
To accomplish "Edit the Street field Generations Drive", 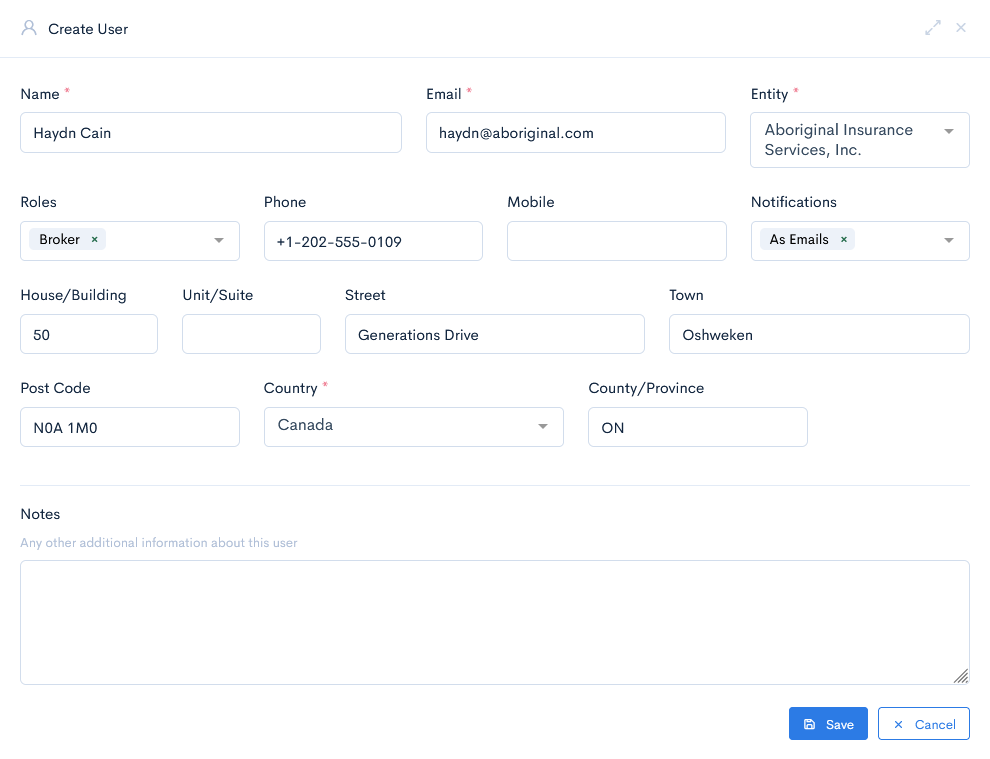I will point(494,334).
